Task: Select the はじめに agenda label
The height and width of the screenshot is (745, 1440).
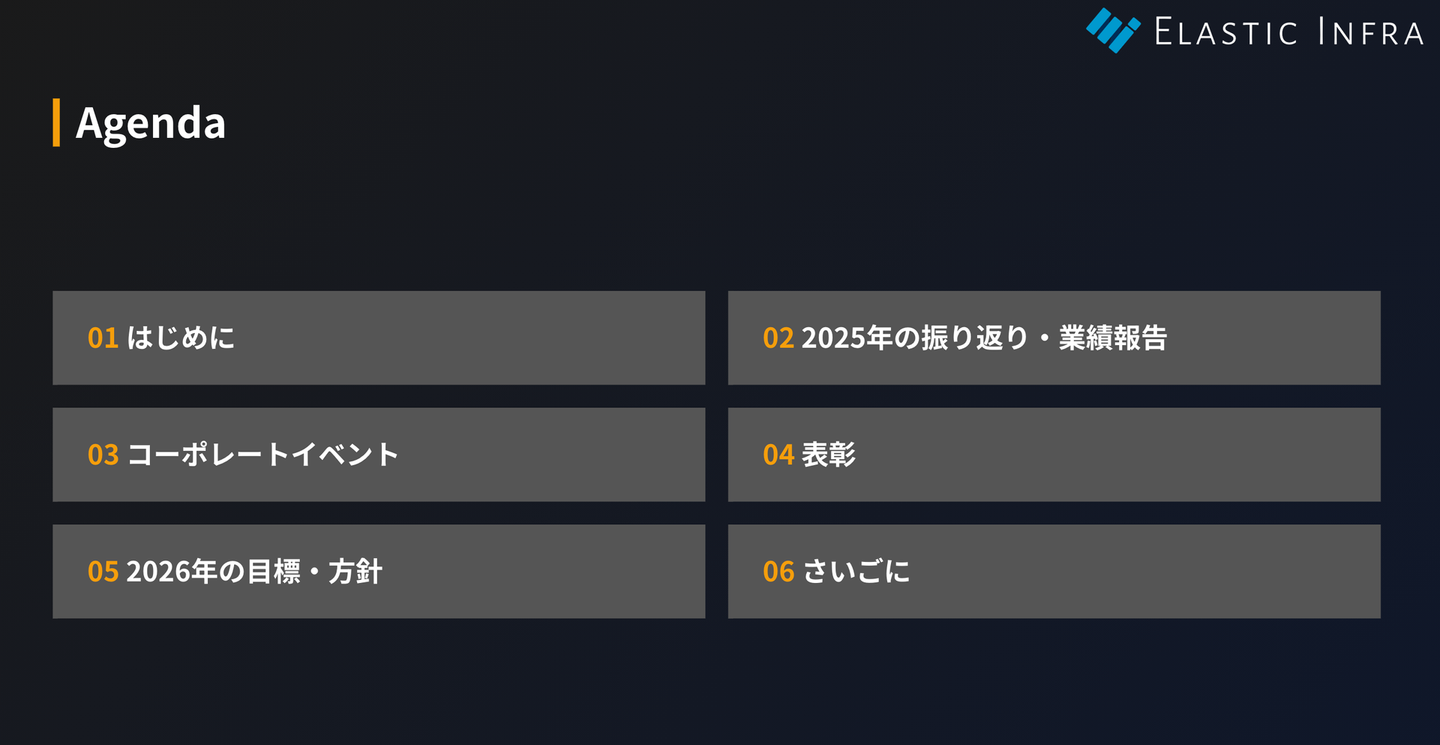Action: tap(181, 338)
